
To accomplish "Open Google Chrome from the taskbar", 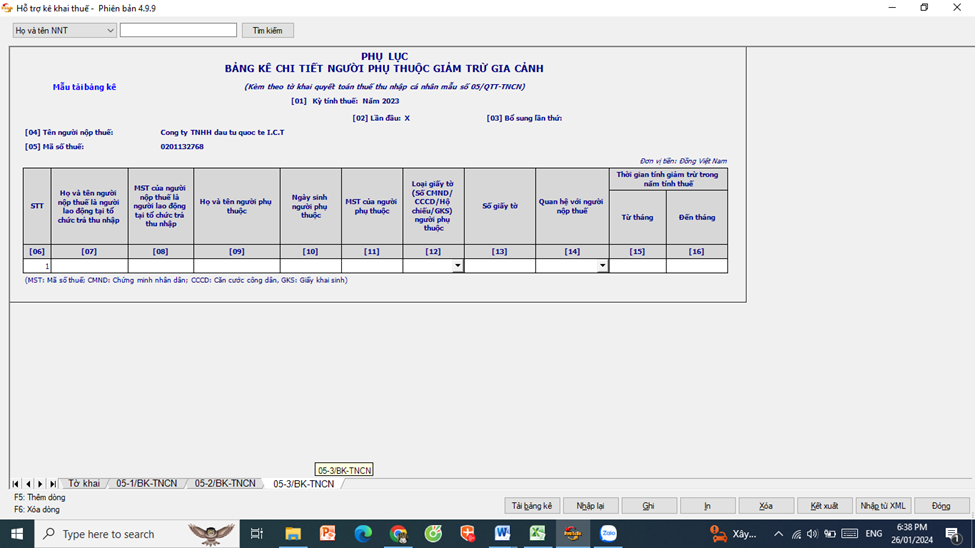I will click(398, 534).
